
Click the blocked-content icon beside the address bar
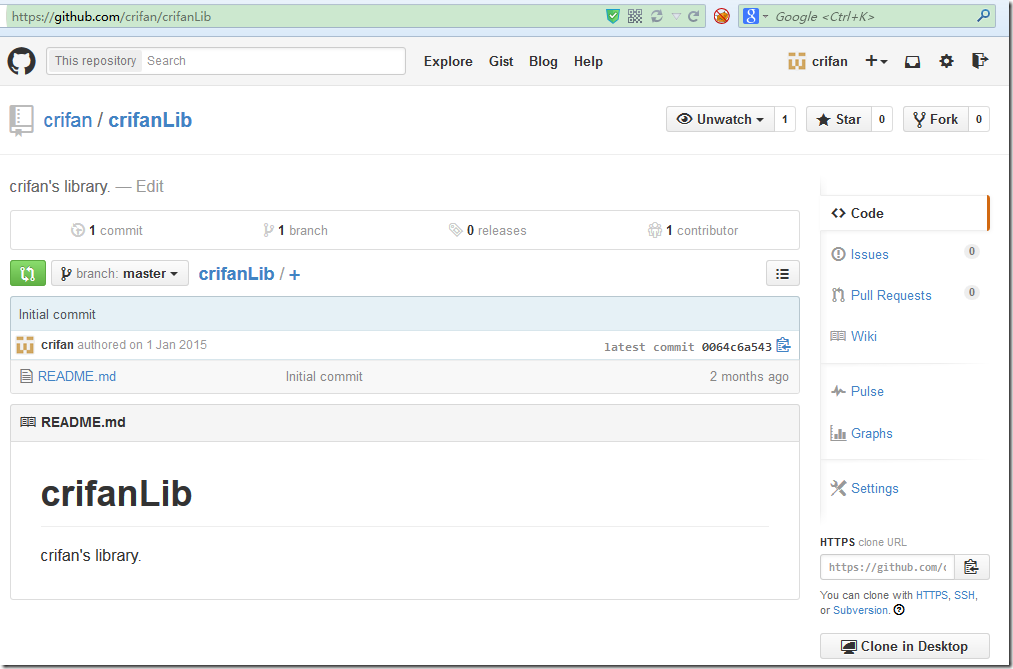tap(722, 16)
